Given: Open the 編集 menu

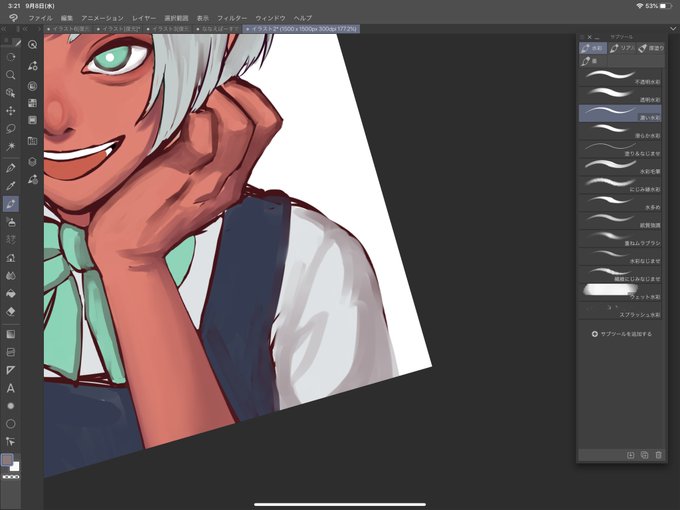Looking at the screenshot, I should pyautogui.click(x=67, y=18).
